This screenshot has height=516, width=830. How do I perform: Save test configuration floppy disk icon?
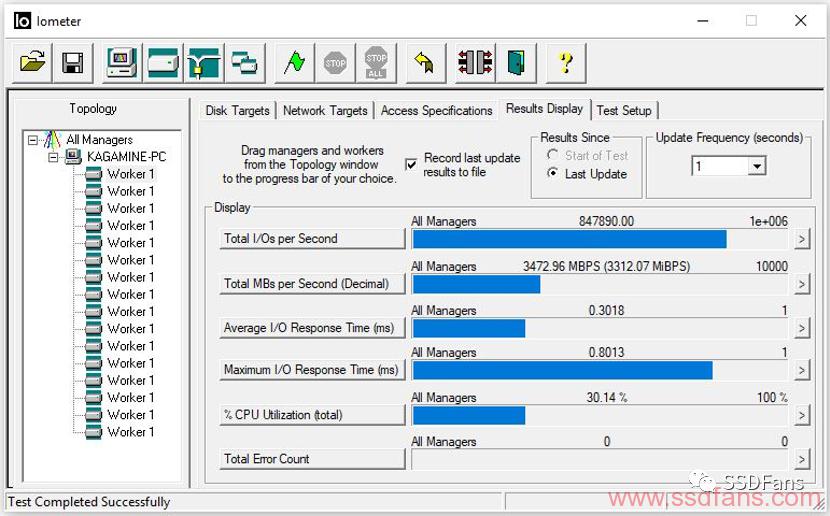[x=73, y=63]
